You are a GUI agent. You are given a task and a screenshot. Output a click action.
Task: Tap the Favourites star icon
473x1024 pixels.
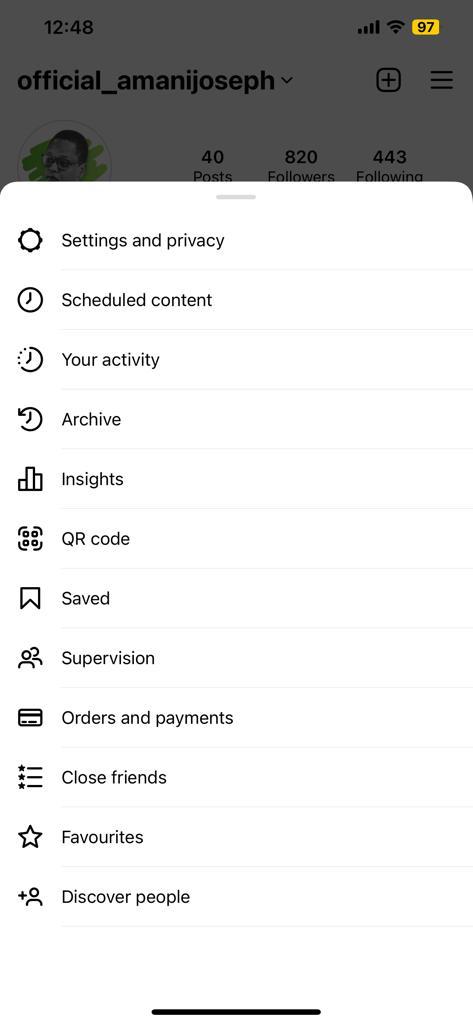(x=30, y=837)
